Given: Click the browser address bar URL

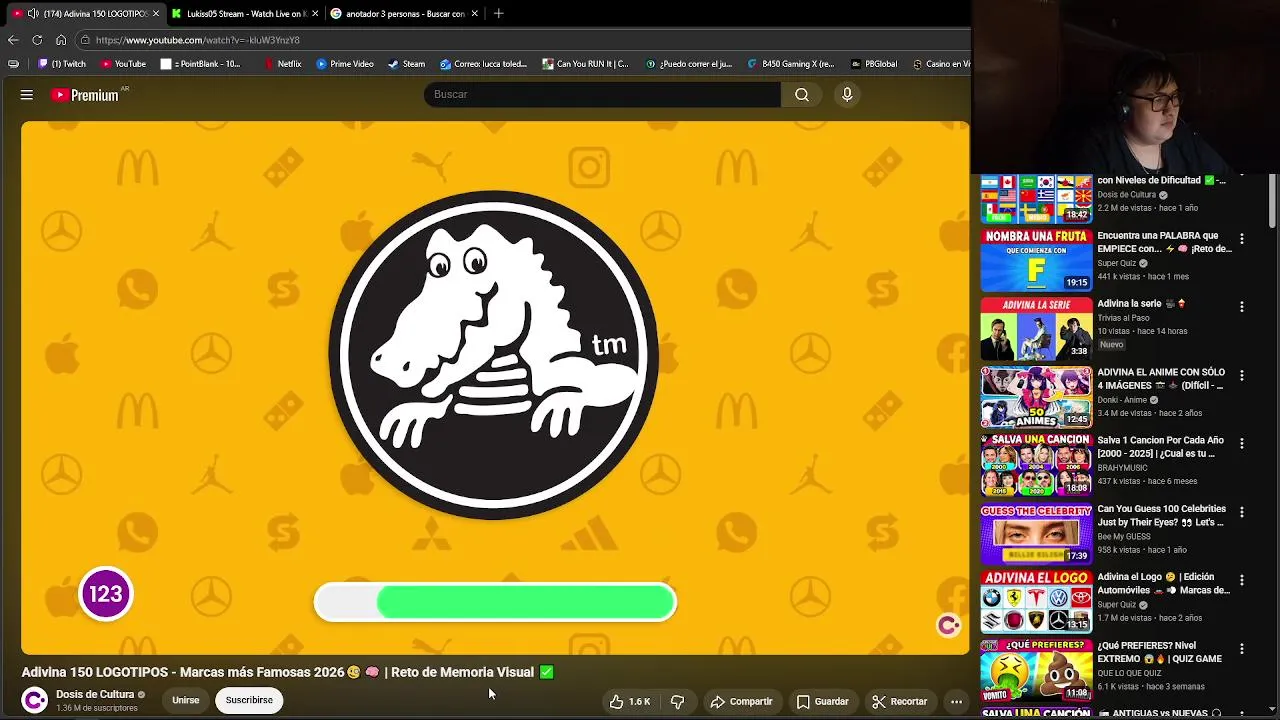Looking at the screenshot, I should click(197, 40).
